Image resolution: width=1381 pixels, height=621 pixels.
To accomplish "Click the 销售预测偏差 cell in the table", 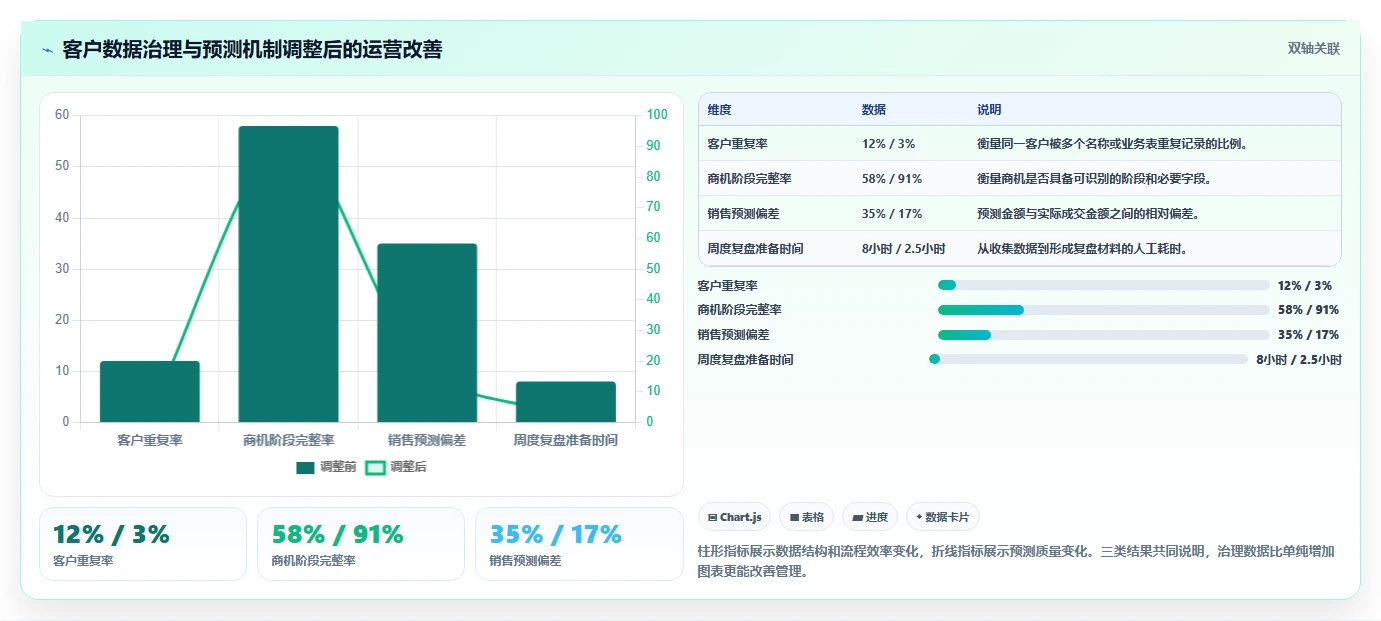I will point(743,214).
